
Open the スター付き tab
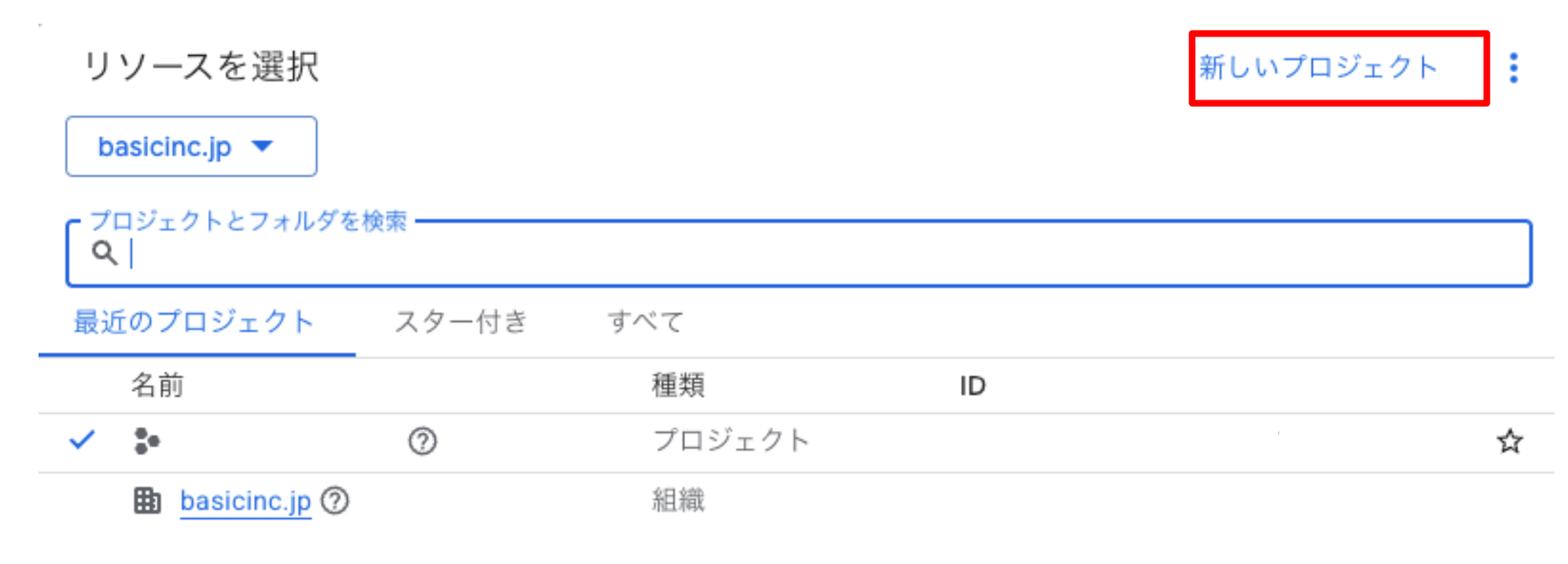(x=461, y=322)
